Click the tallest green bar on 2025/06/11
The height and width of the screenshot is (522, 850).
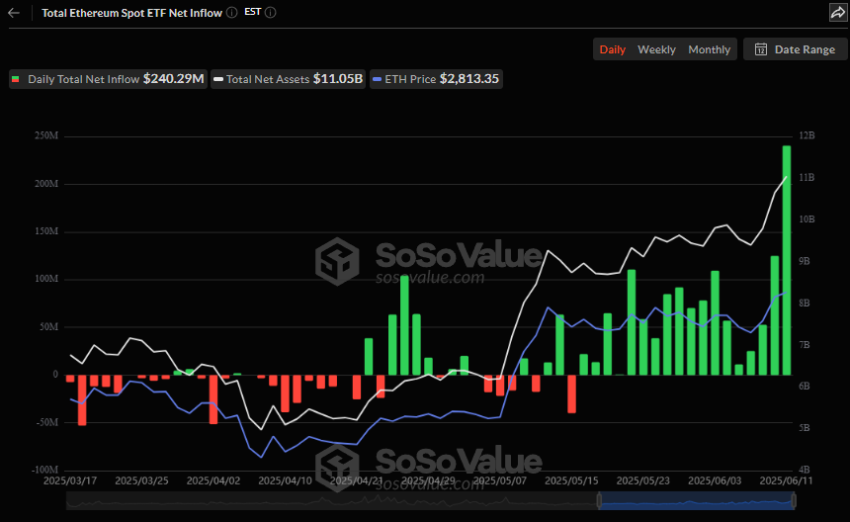tap(786, 260)
